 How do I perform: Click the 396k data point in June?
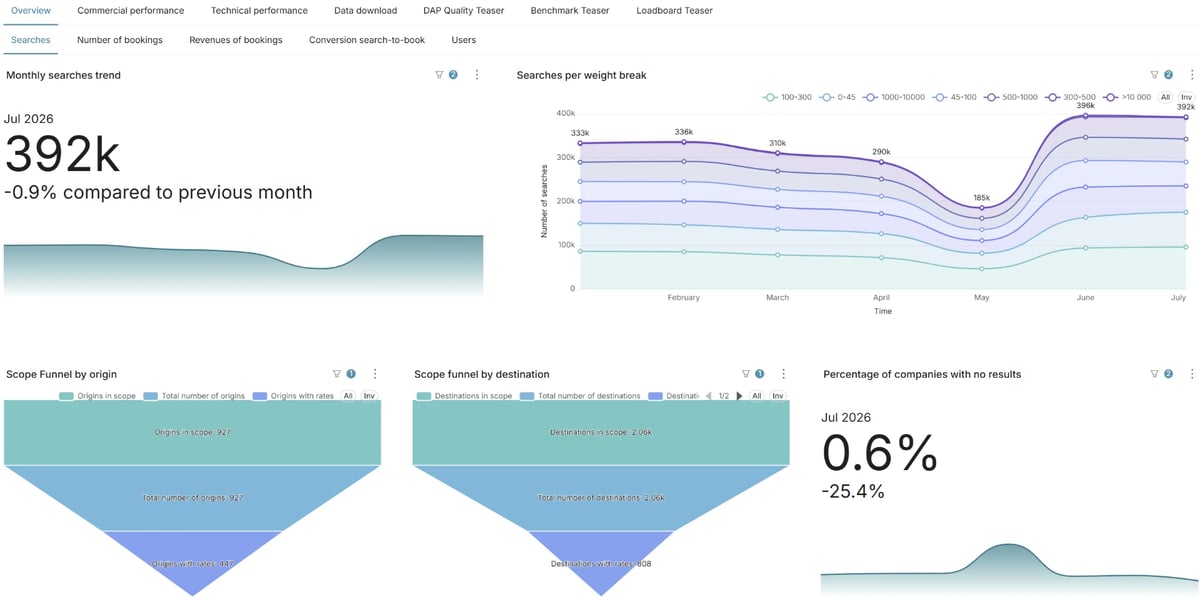tap(1085, 115)
